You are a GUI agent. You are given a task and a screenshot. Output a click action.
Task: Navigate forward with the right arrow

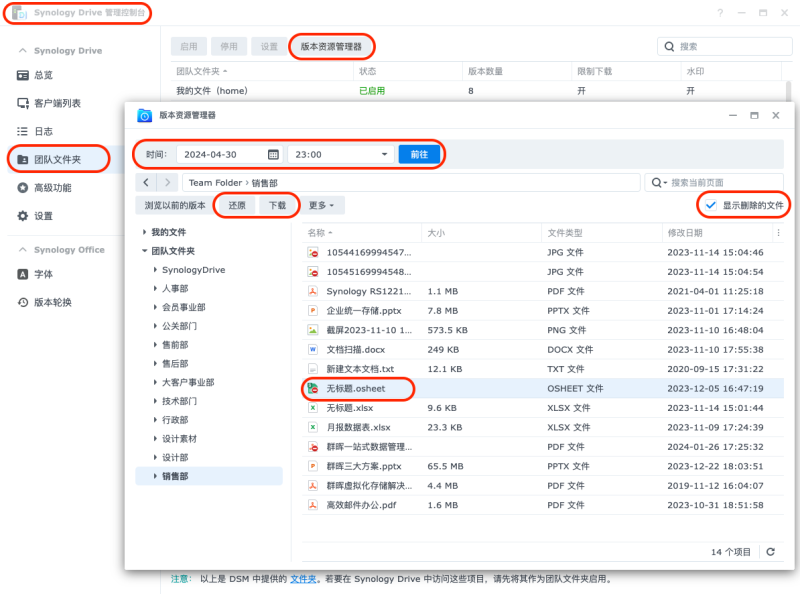167,182
